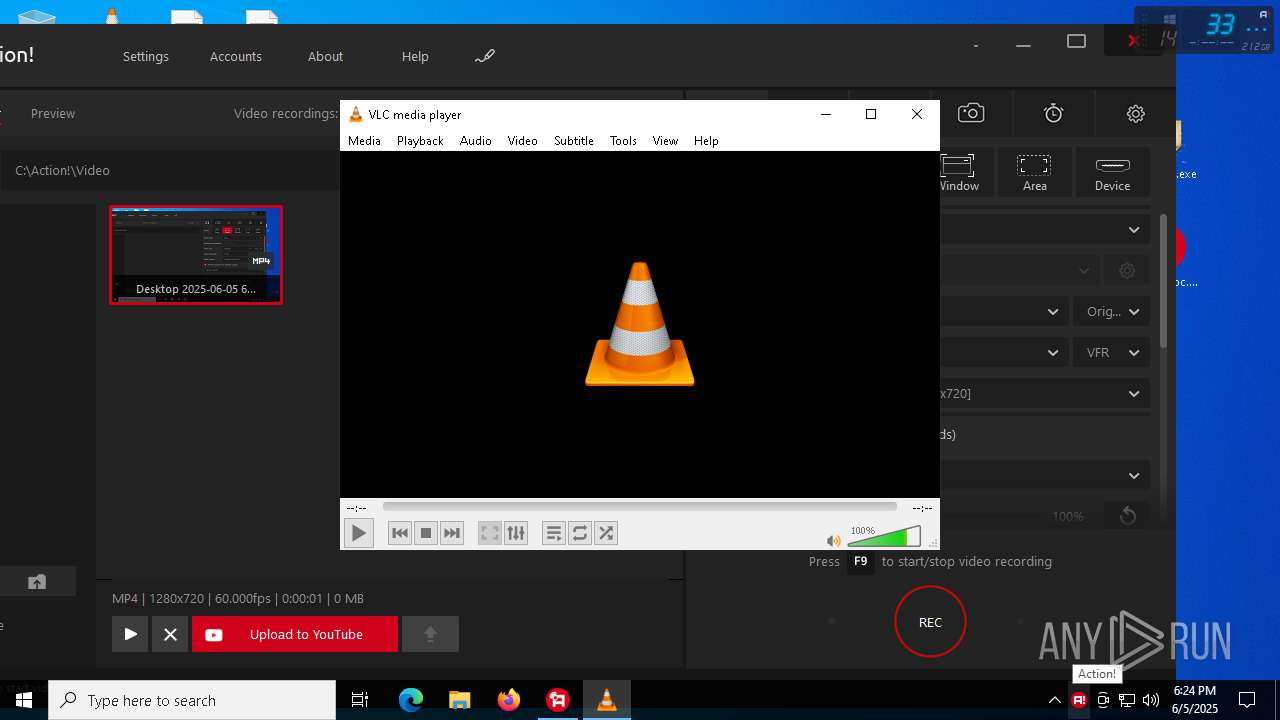Viewport: 1280px width, 720px height.
Task: Skip to next media in VLC
Action: pyautogui.click(x=452, y=533)
